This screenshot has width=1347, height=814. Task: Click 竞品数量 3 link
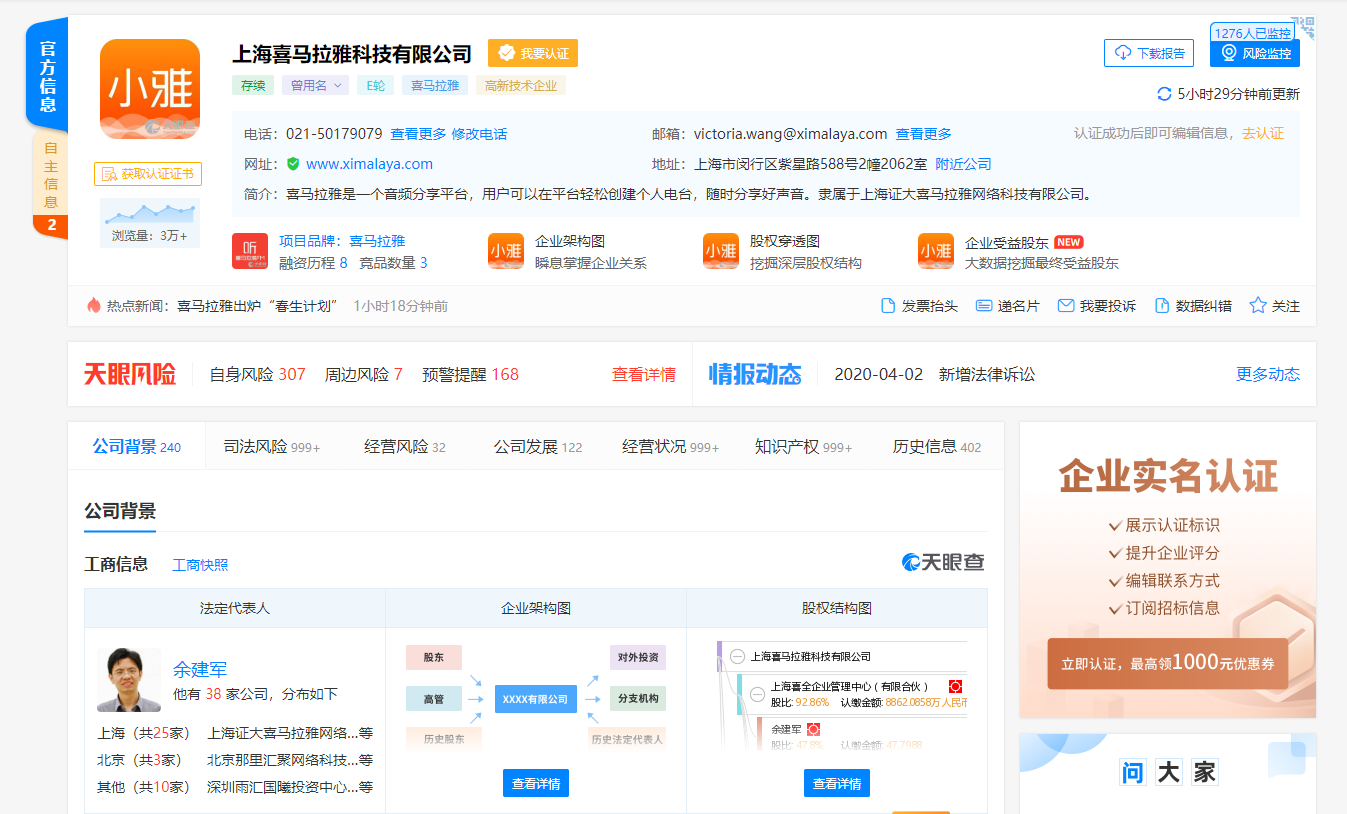tap(393, 263)
